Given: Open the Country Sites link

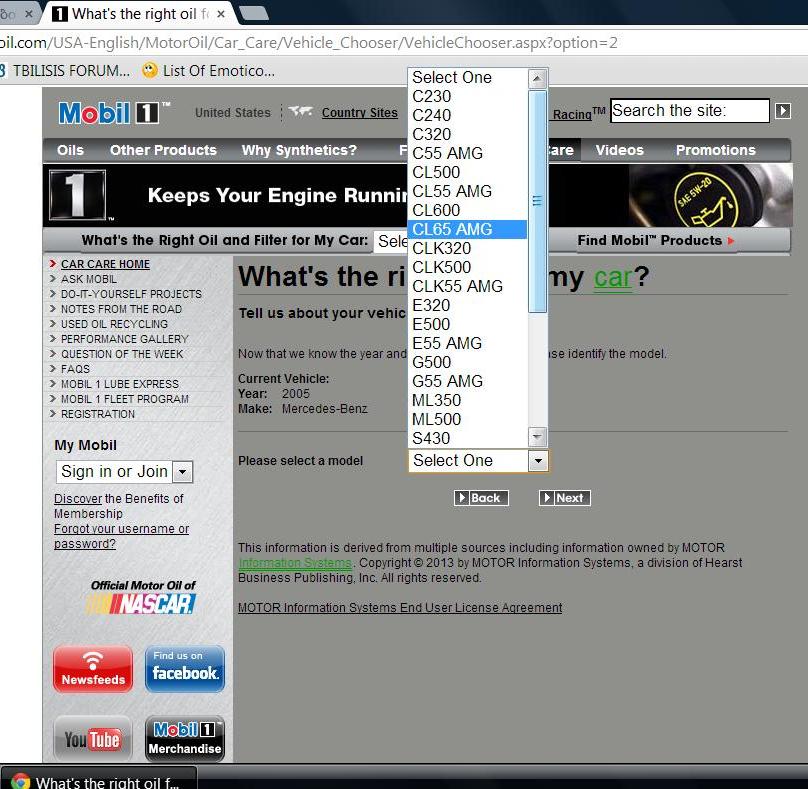Looking at the screenshot, I should [x=360, y=113].
